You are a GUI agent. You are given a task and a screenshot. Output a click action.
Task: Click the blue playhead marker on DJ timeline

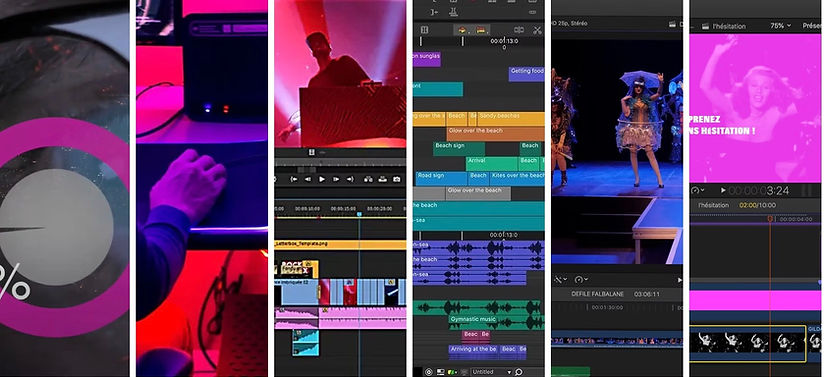pyautogui.click(x=359, y=214)
